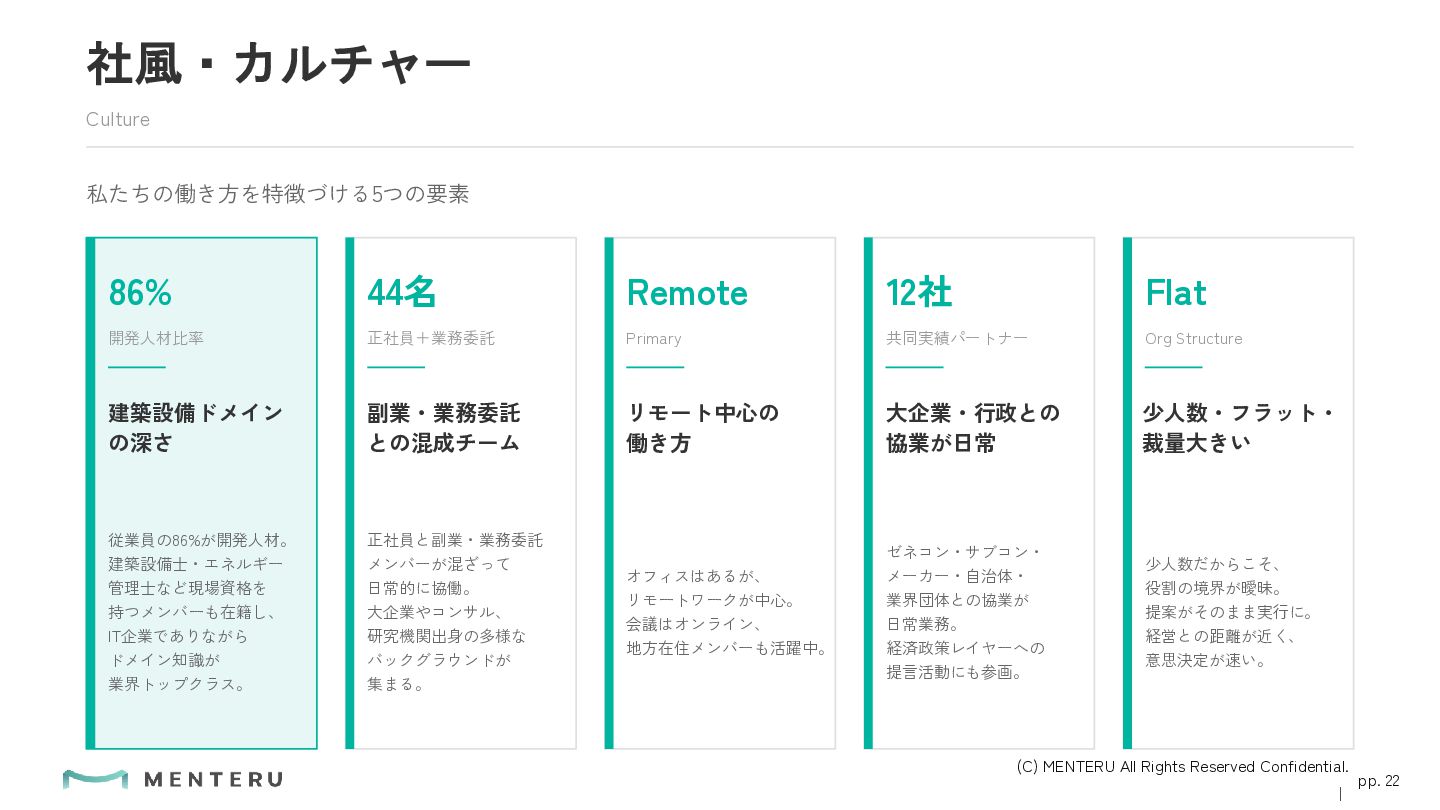The width and height of the screenshot is (1440, 810).
Task: Select the 86% development staff card
Action: point(202,493)
